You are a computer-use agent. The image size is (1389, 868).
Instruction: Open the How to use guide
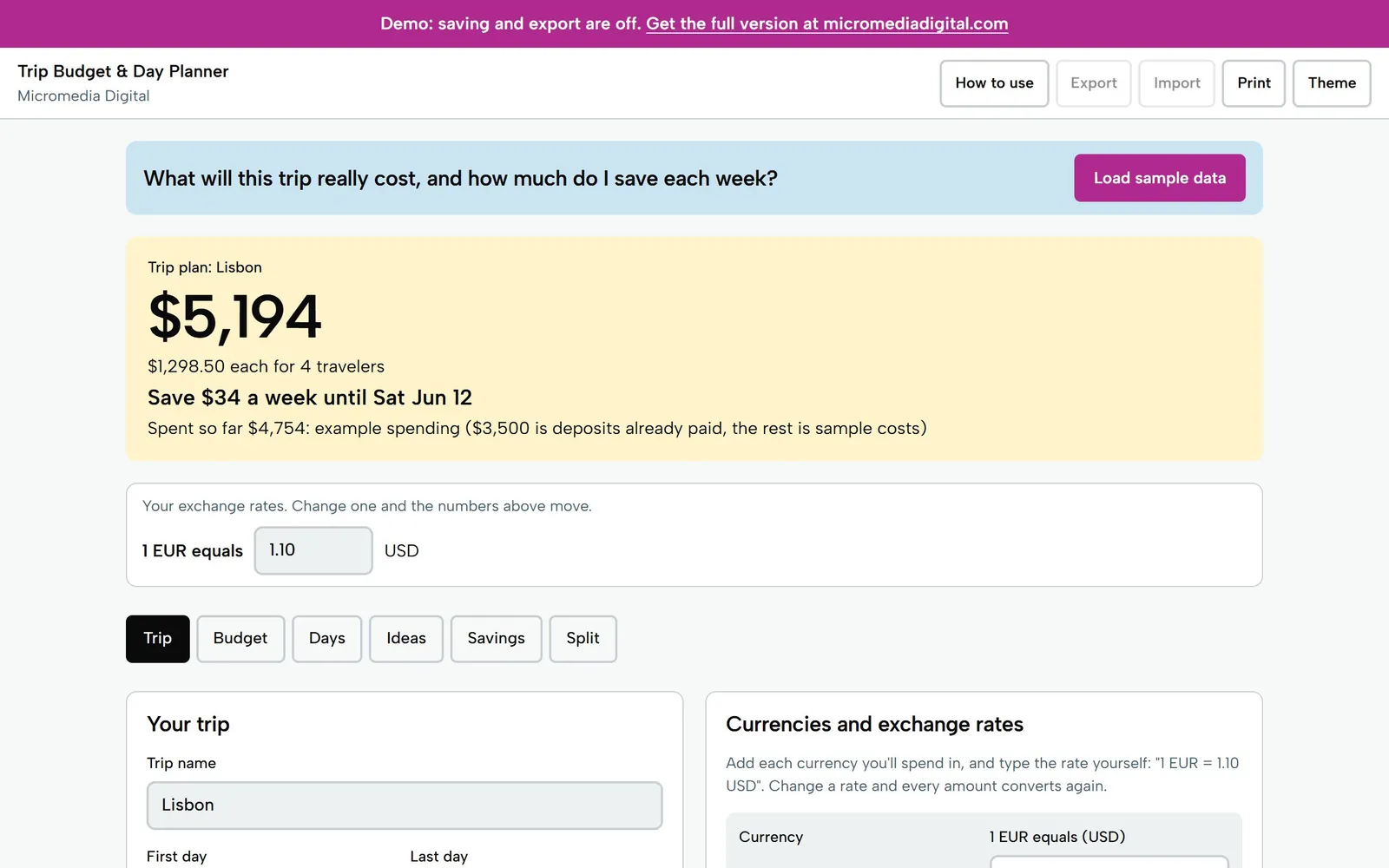[x=994, y=83]
